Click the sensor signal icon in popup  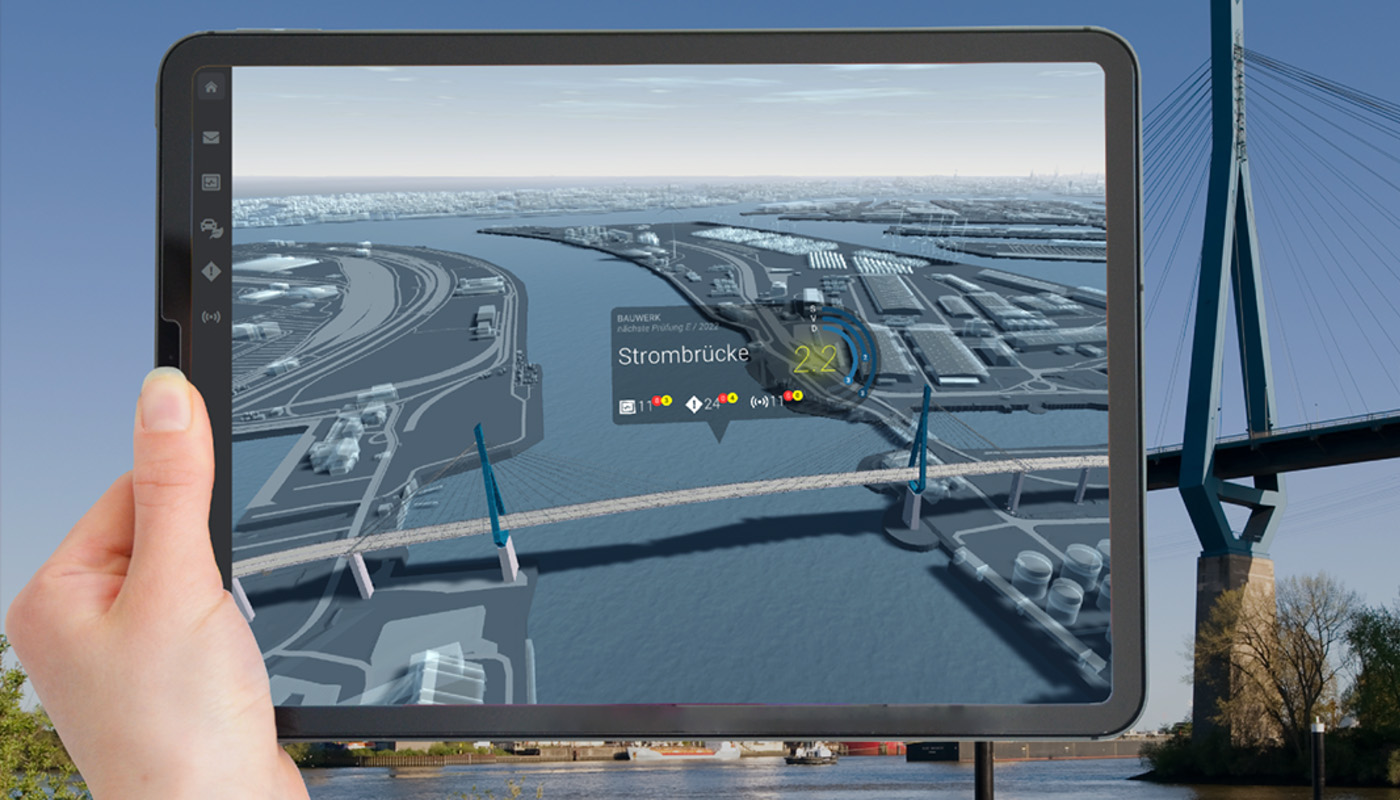point(759,403)
